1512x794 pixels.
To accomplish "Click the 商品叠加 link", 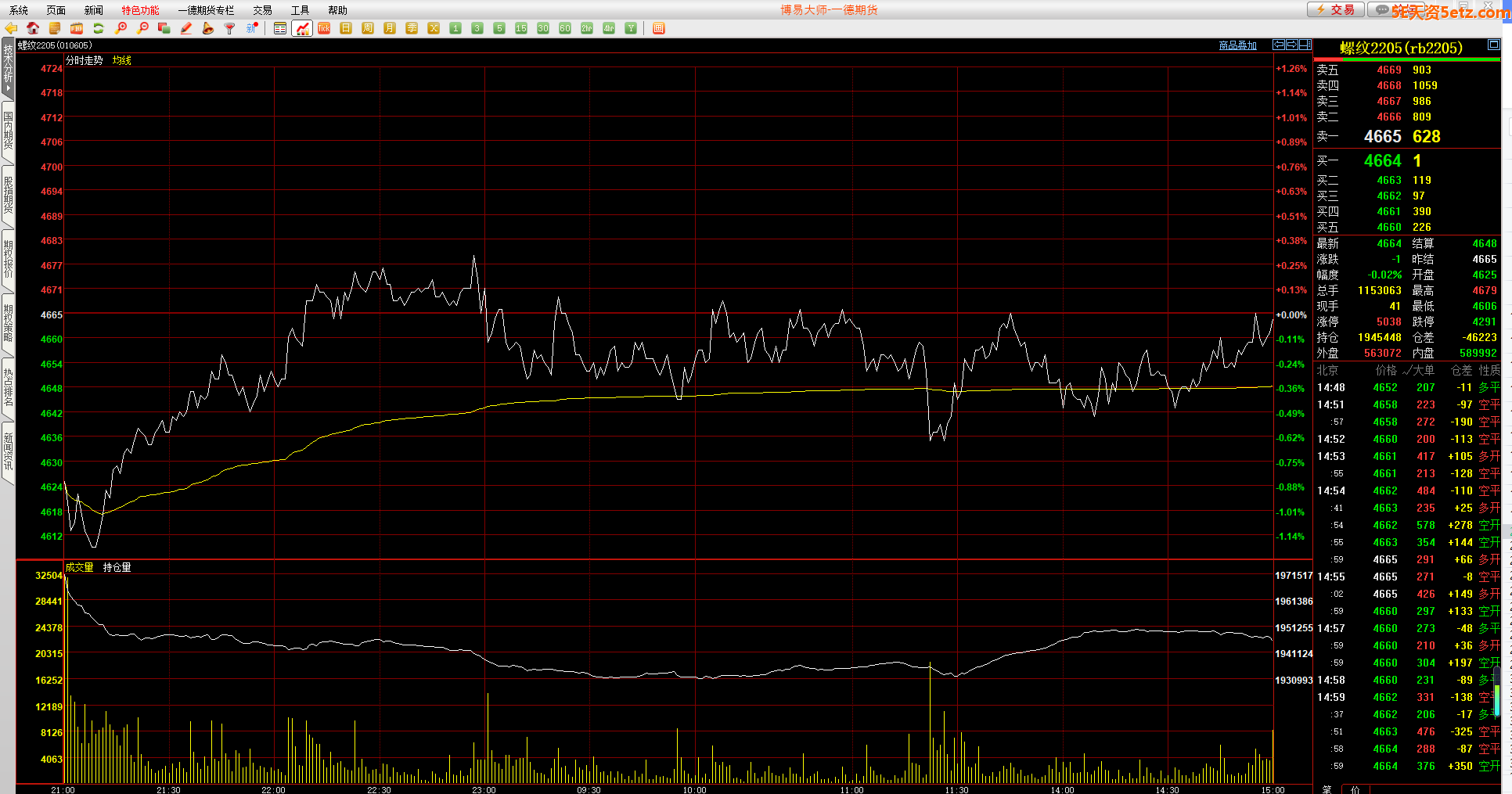I will tap(1237, 45).
